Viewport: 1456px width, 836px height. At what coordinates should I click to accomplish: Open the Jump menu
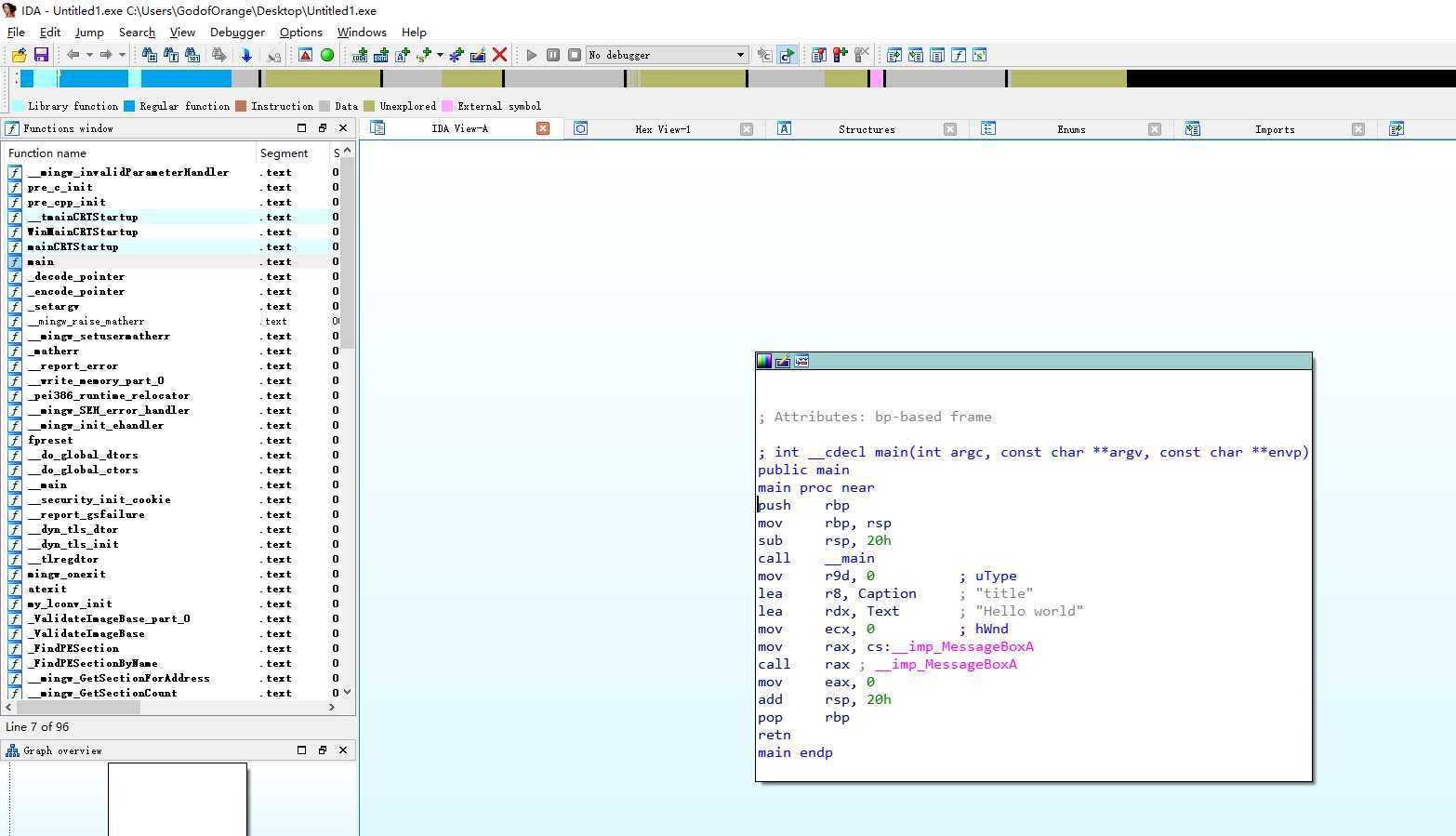pos(89,32)
